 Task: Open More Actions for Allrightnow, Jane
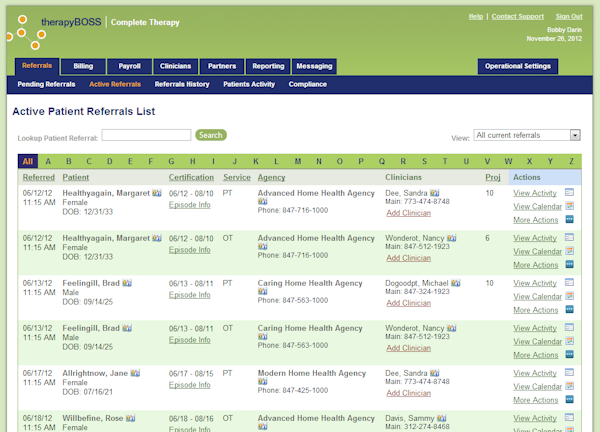coord(536,400)
